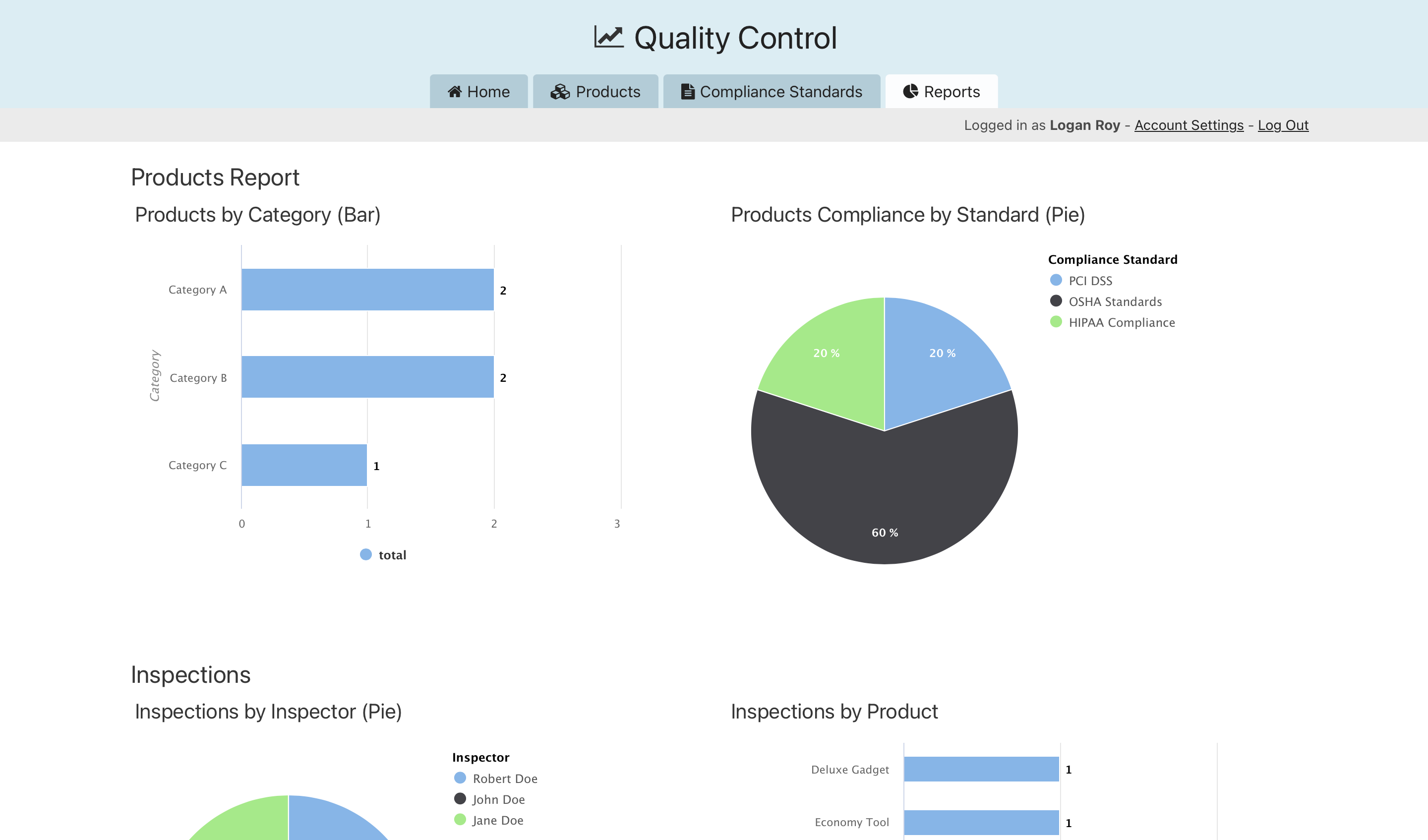Toggle John Doe inspector legend entry
This screenshot has height=840, width=1428.
[497, 799]
